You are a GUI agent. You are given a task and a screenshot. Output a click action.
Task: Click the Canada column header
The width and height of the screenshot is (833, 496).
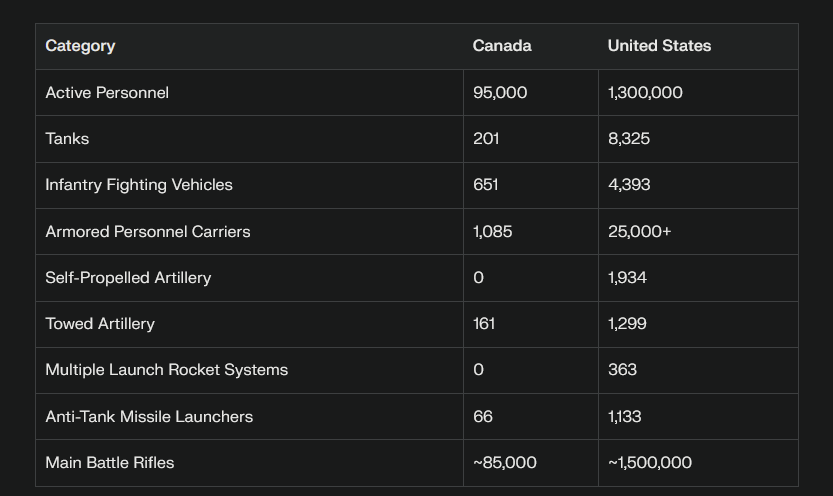click(502, 46)
